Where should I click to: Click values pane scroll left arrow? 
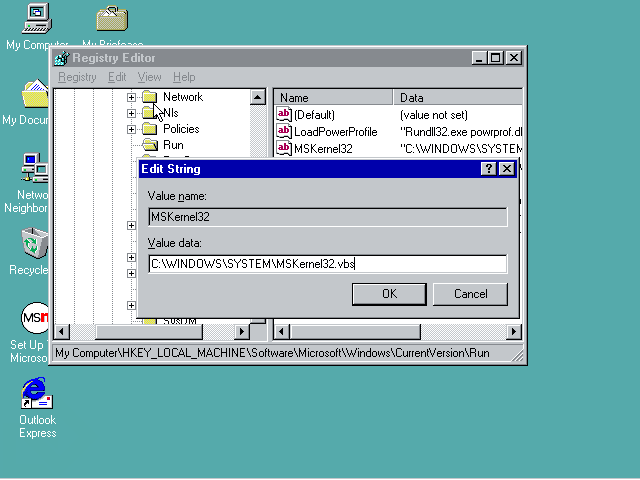[x=281, y=331]
